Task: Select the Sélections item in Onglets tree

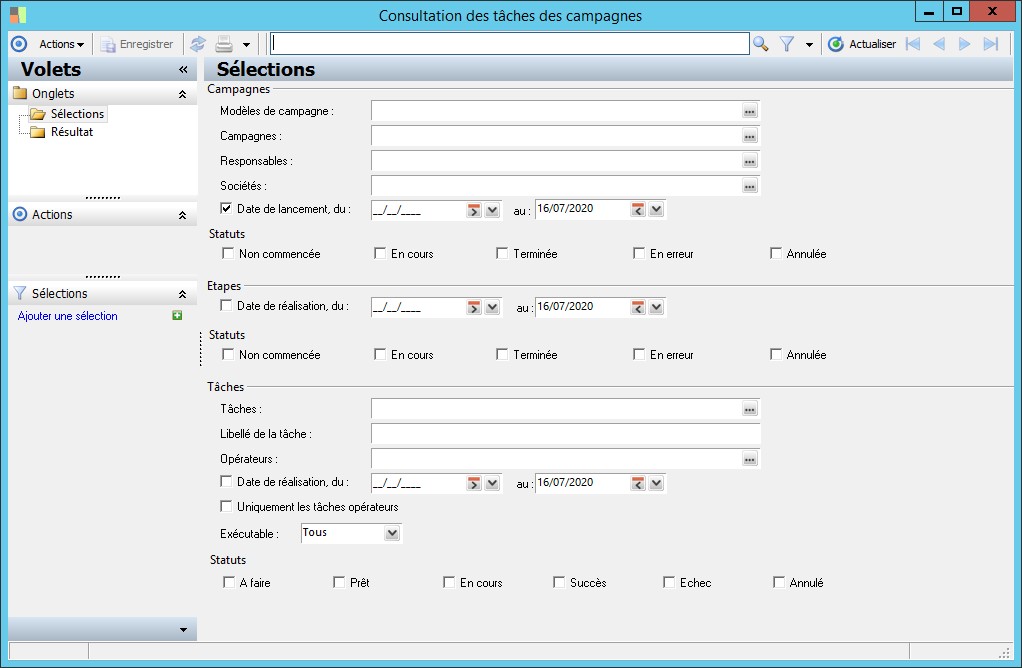Action: (77, 114)
